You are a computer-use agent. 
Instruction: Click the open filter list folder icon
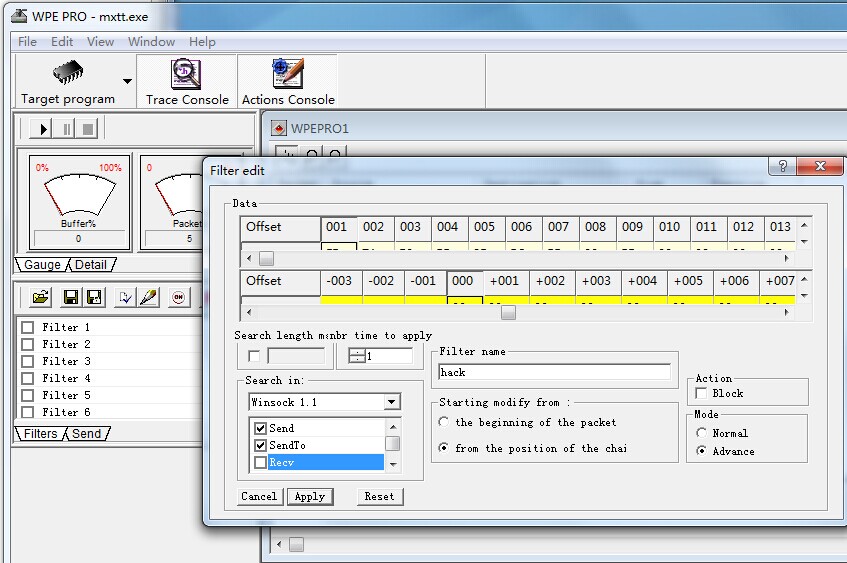(x=41, y=297)
